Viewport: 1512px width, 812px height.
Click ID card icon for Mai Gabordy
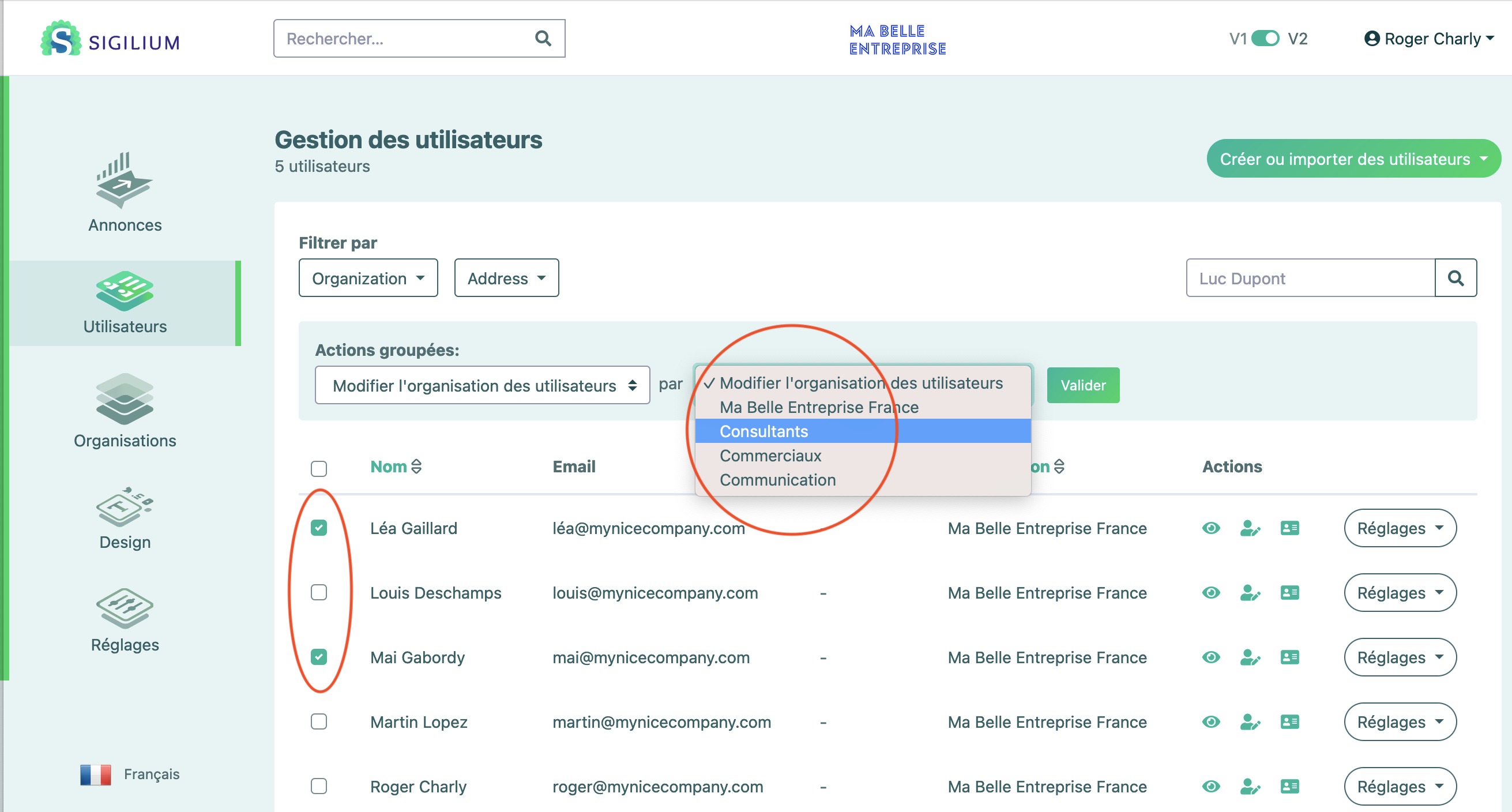pos(1289,657)
